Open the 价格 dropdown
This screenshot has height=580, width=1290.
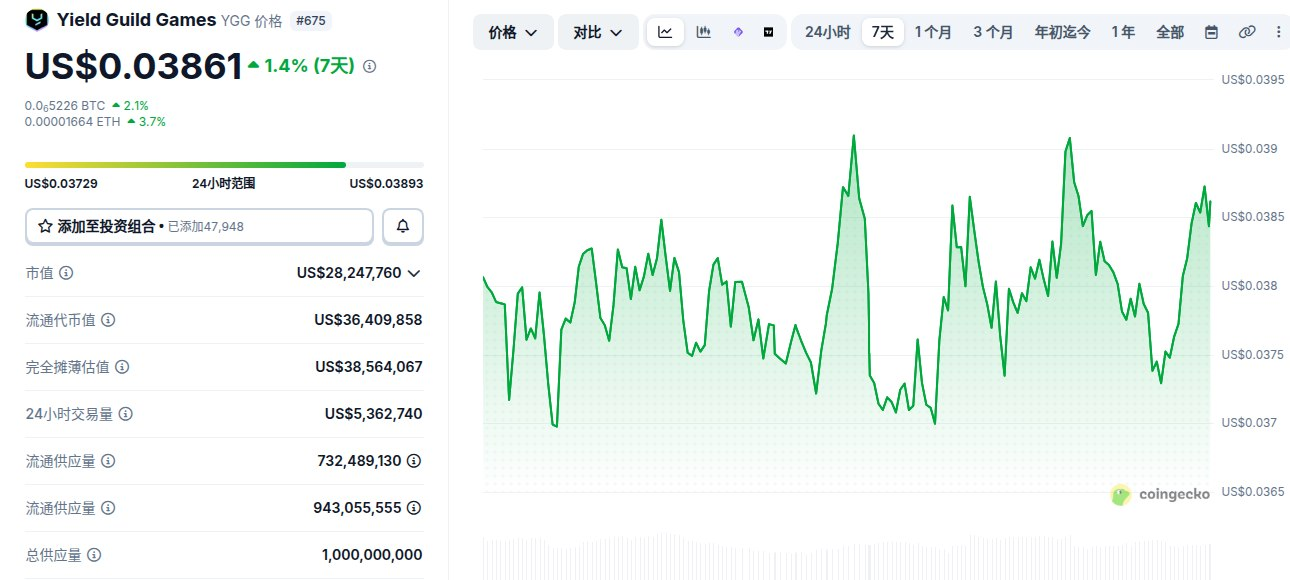(513, 32)
